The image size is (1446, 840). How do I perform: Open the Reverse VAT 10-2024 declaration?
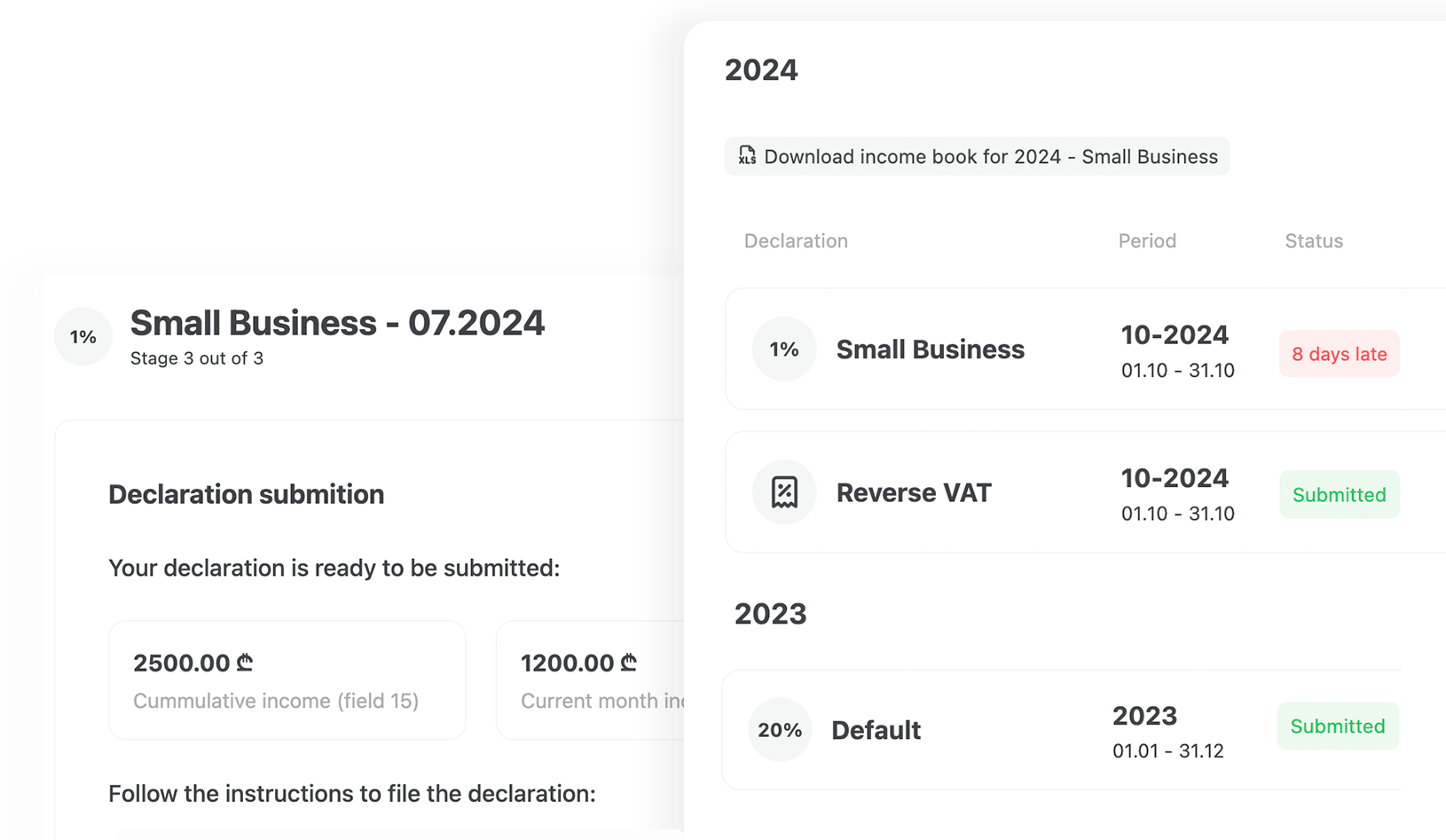pyautogui.click(x=914, y=493)
